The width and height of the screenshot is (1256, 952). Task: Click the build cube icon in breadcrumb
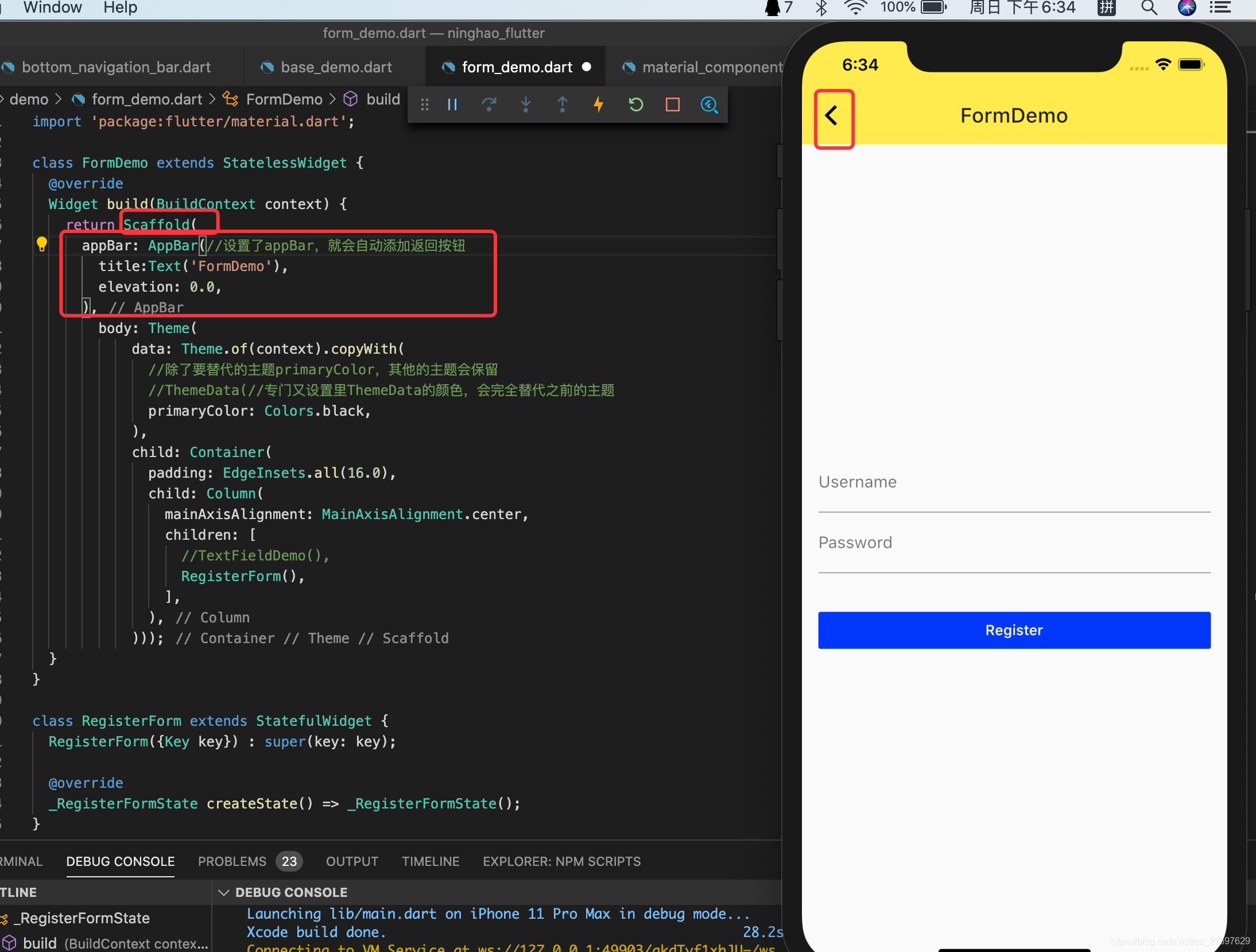coord(351,99)
